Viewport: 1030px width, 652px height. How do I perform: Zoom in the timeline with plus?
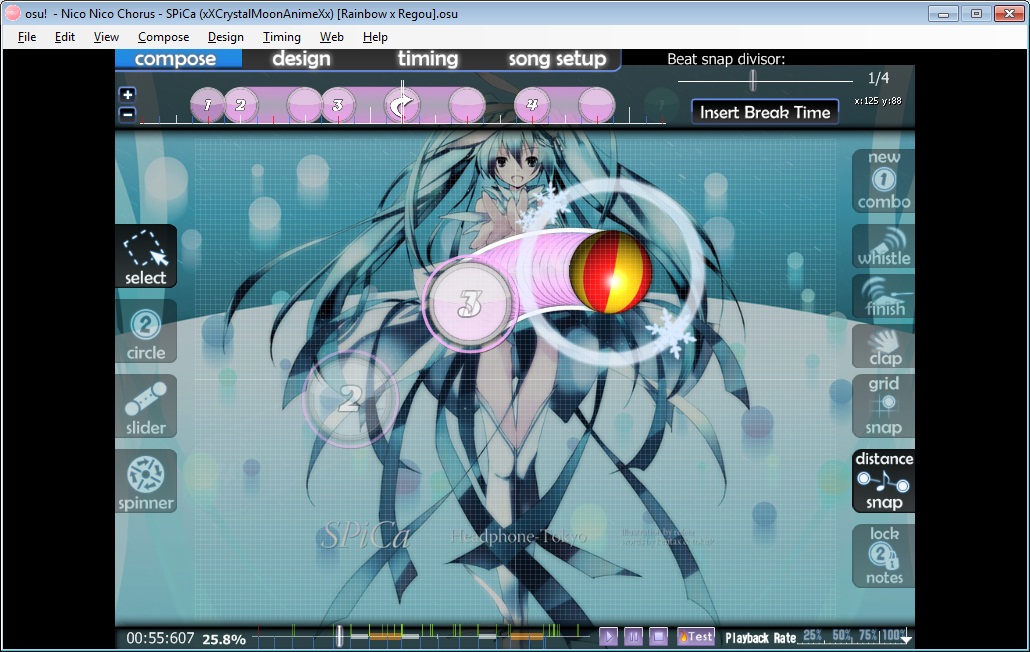pyautogui.click(x=127, y=95)
